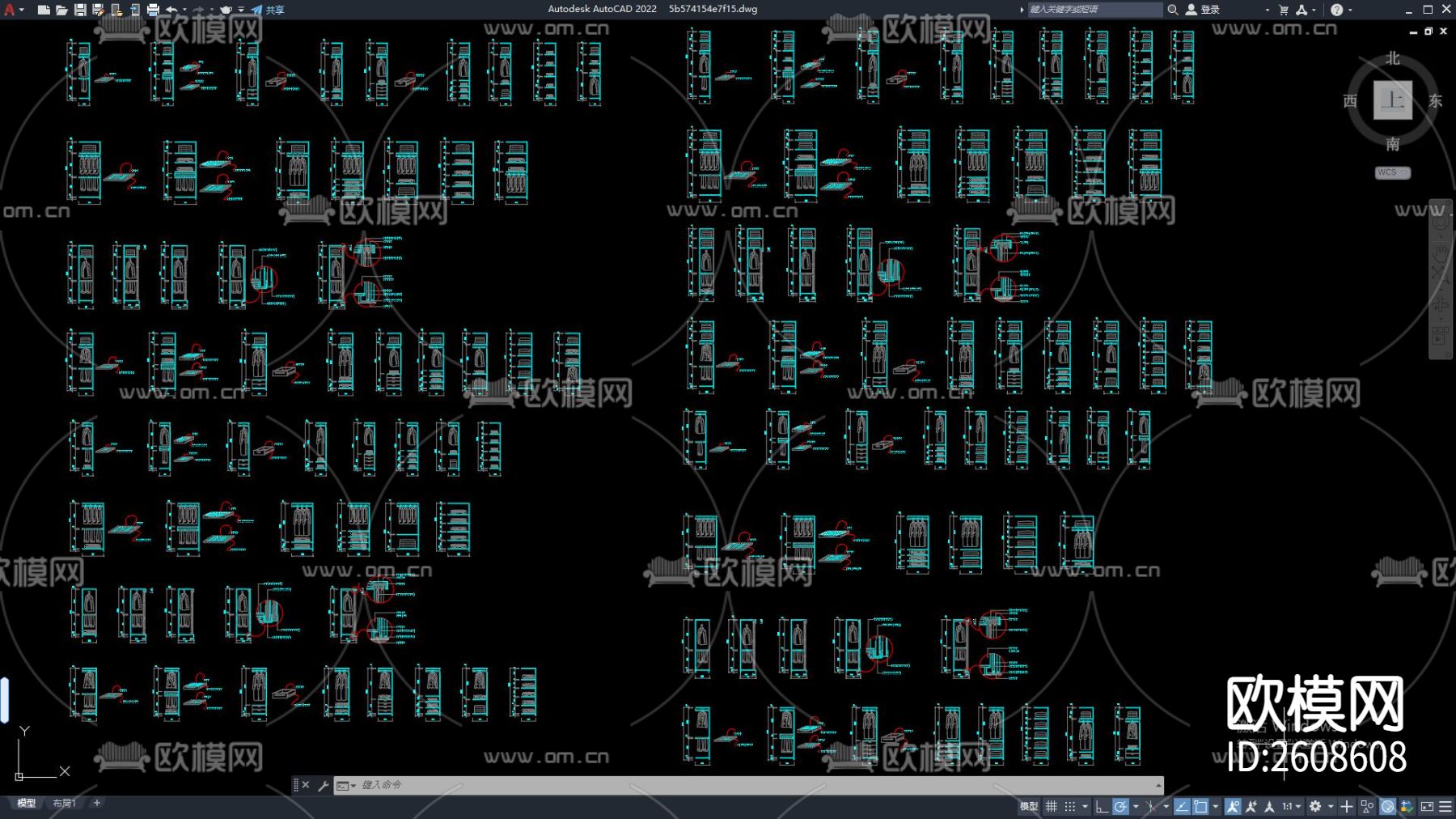1456x819 pixels.
Task: Restore down the drawing window
Action: coord(1428,31)
